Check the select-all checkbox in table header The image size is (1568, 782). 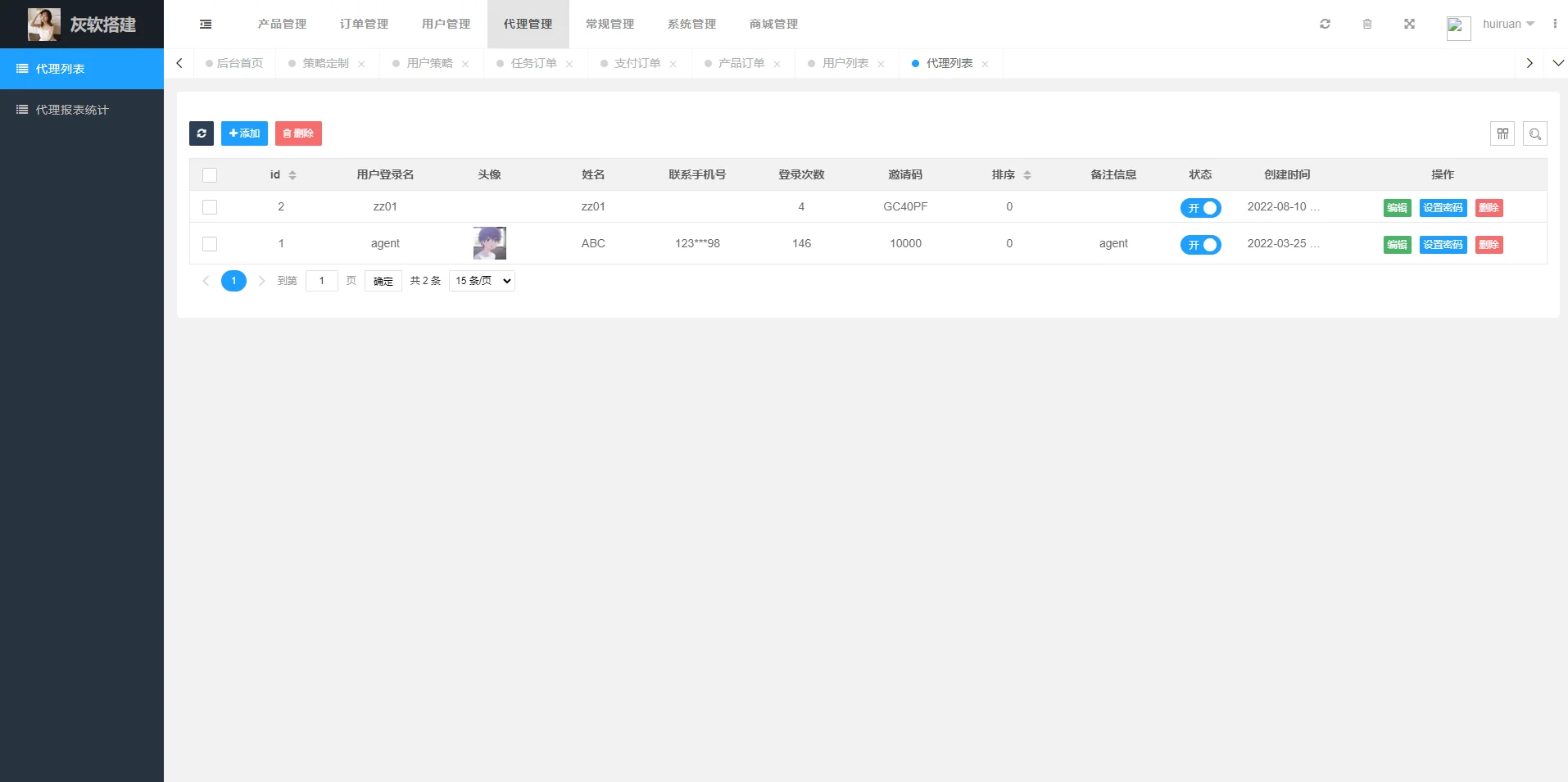210,175
